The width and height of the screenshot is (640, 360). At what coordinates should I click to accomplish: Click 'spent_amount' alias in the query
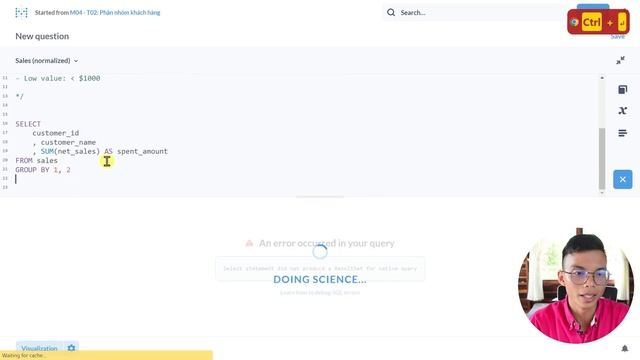coord(142,151)
